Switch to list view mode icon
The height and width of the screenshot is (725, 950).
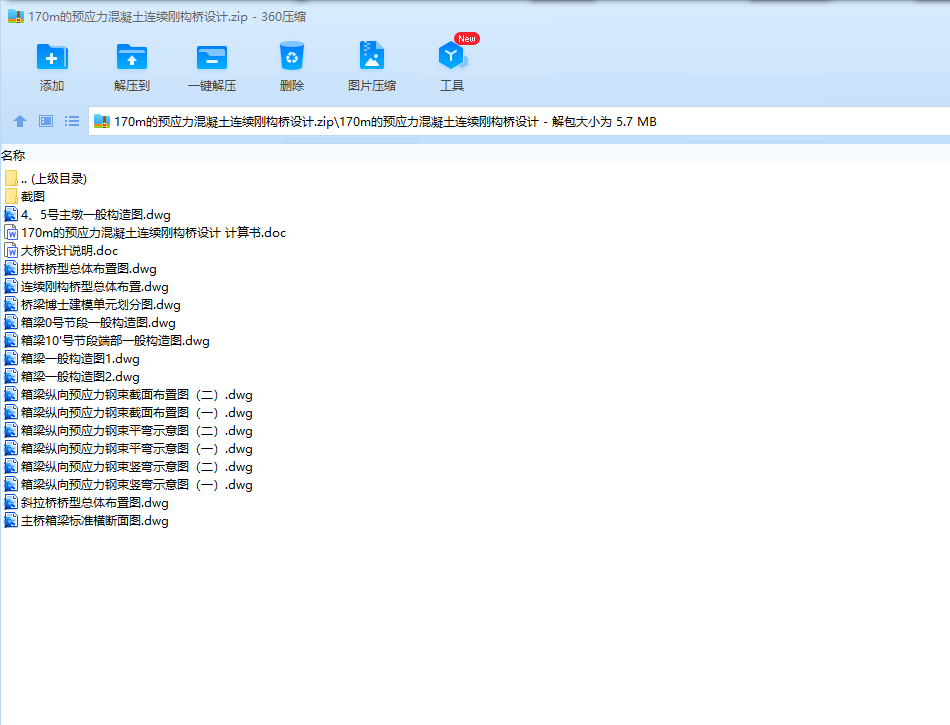coord(72,121)
